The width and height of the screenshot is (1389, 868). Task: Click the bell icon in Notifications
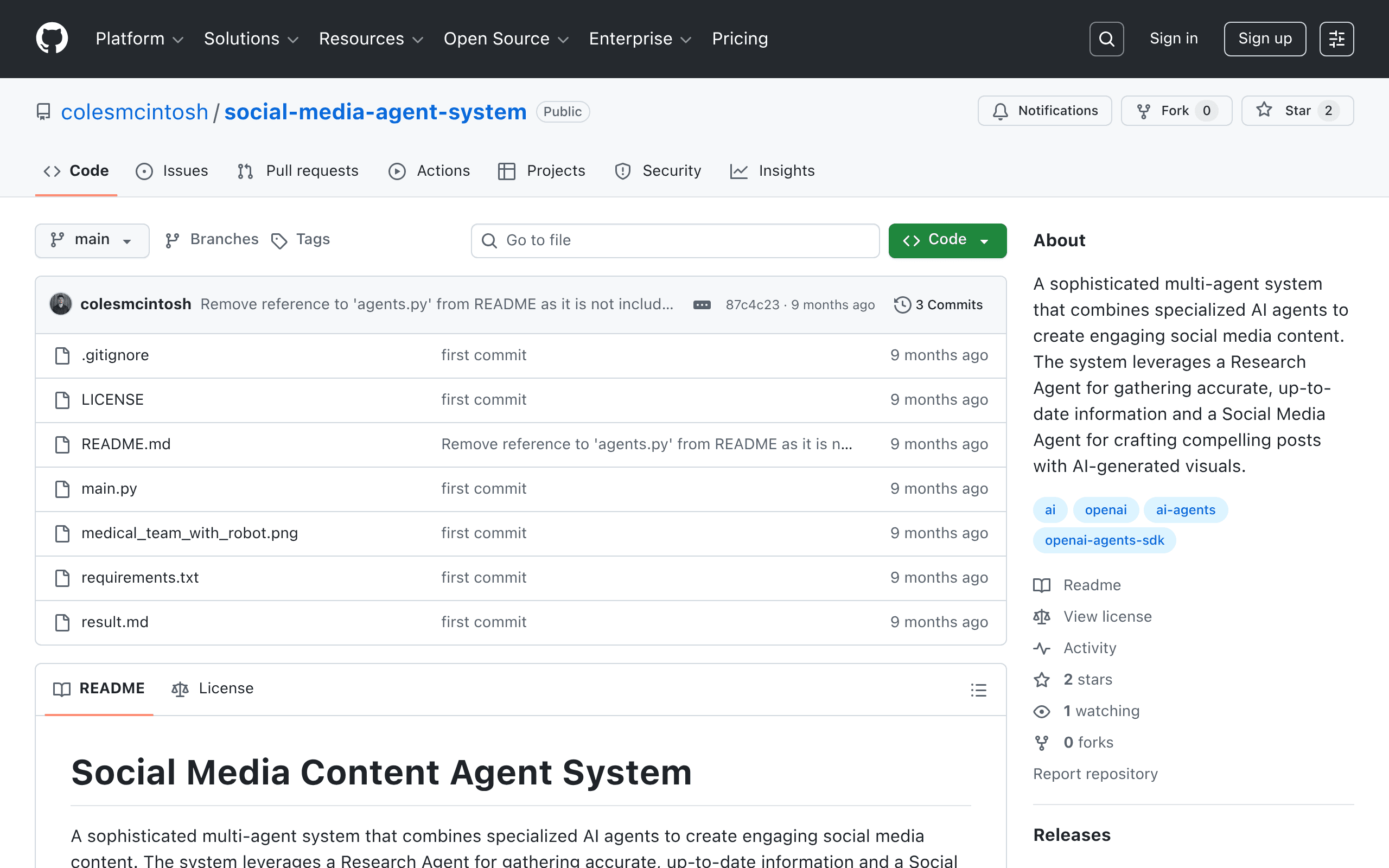click(x=1000, y=111)
